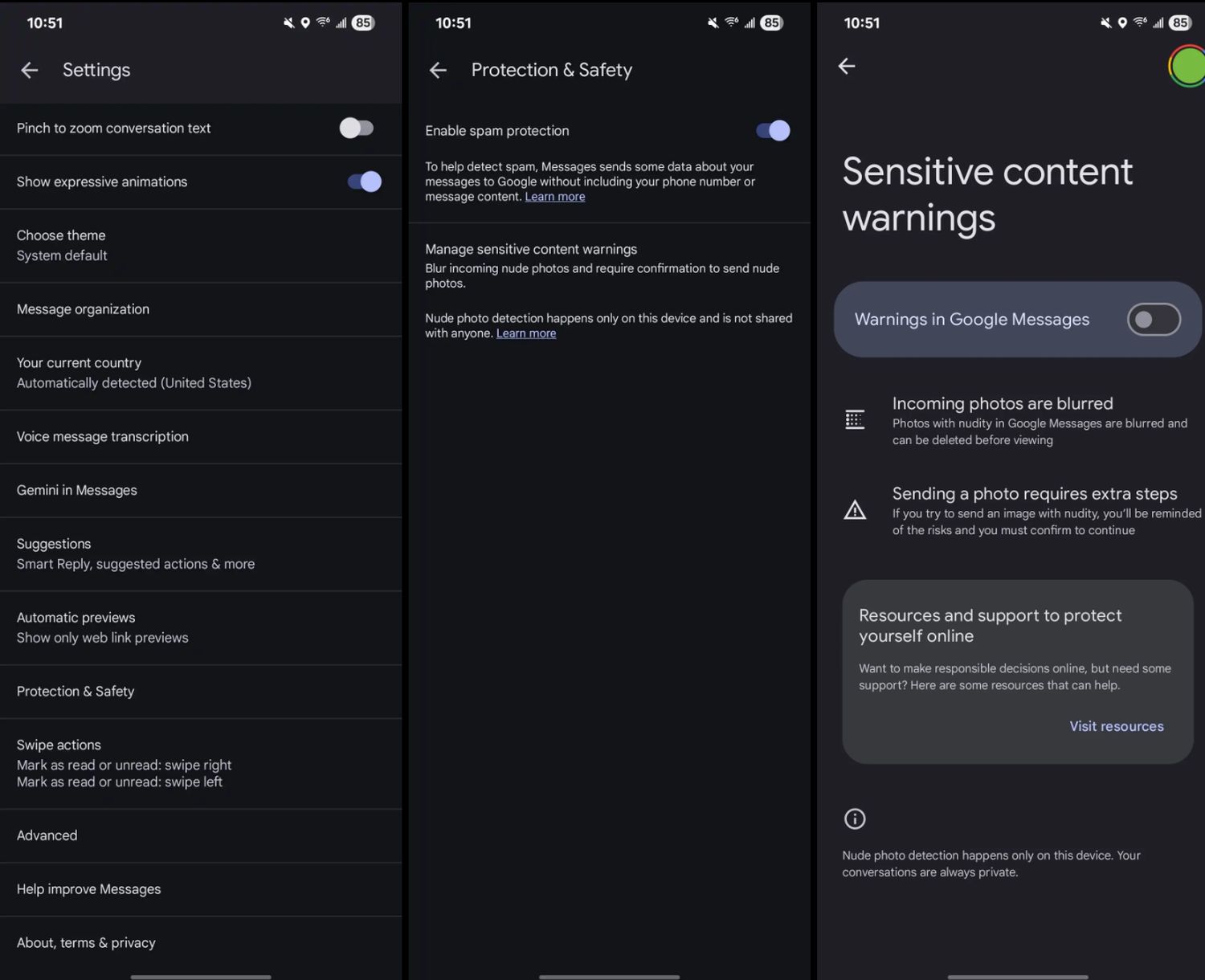Go back from the Settings screen
This screenshot has width=1205, height=980.
[30, 71]
